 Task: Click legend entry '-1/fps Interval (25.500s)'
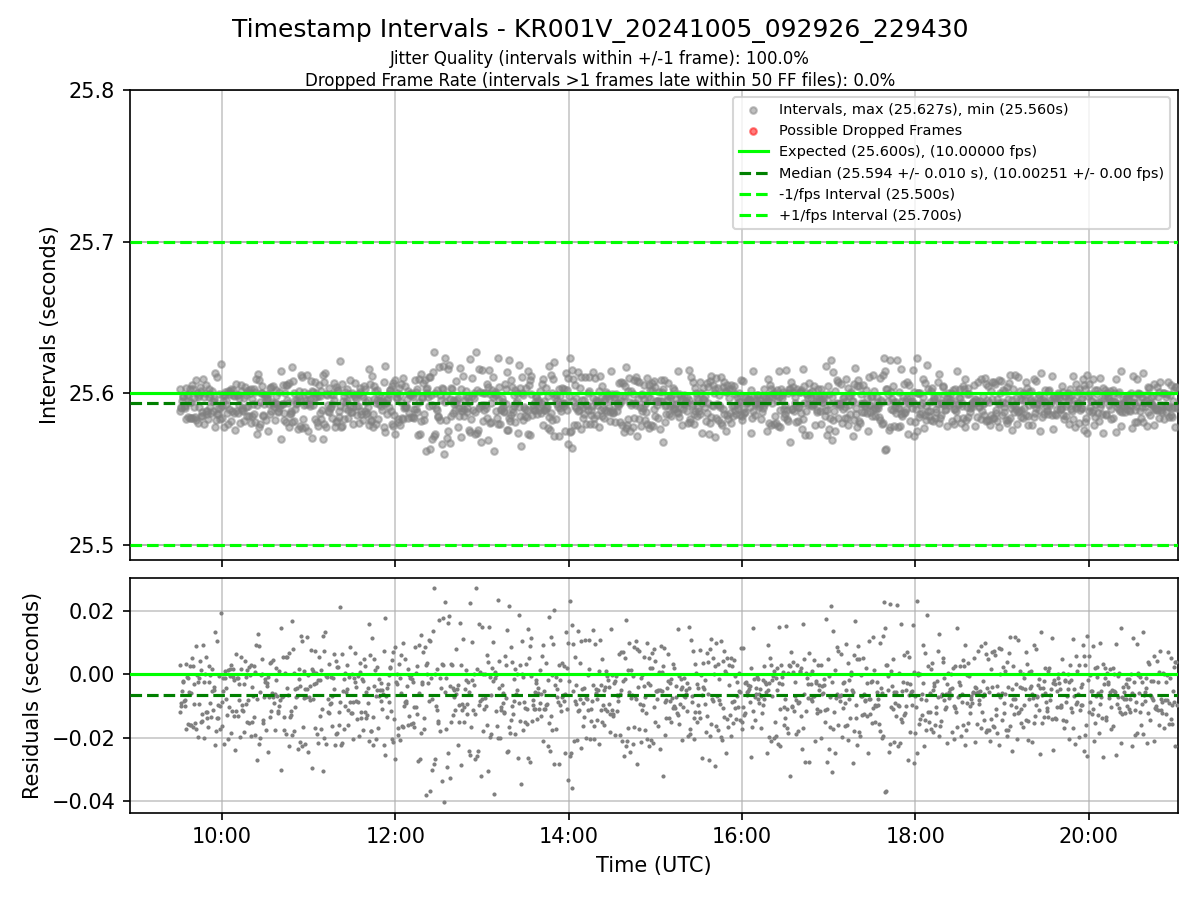point(866,194)
